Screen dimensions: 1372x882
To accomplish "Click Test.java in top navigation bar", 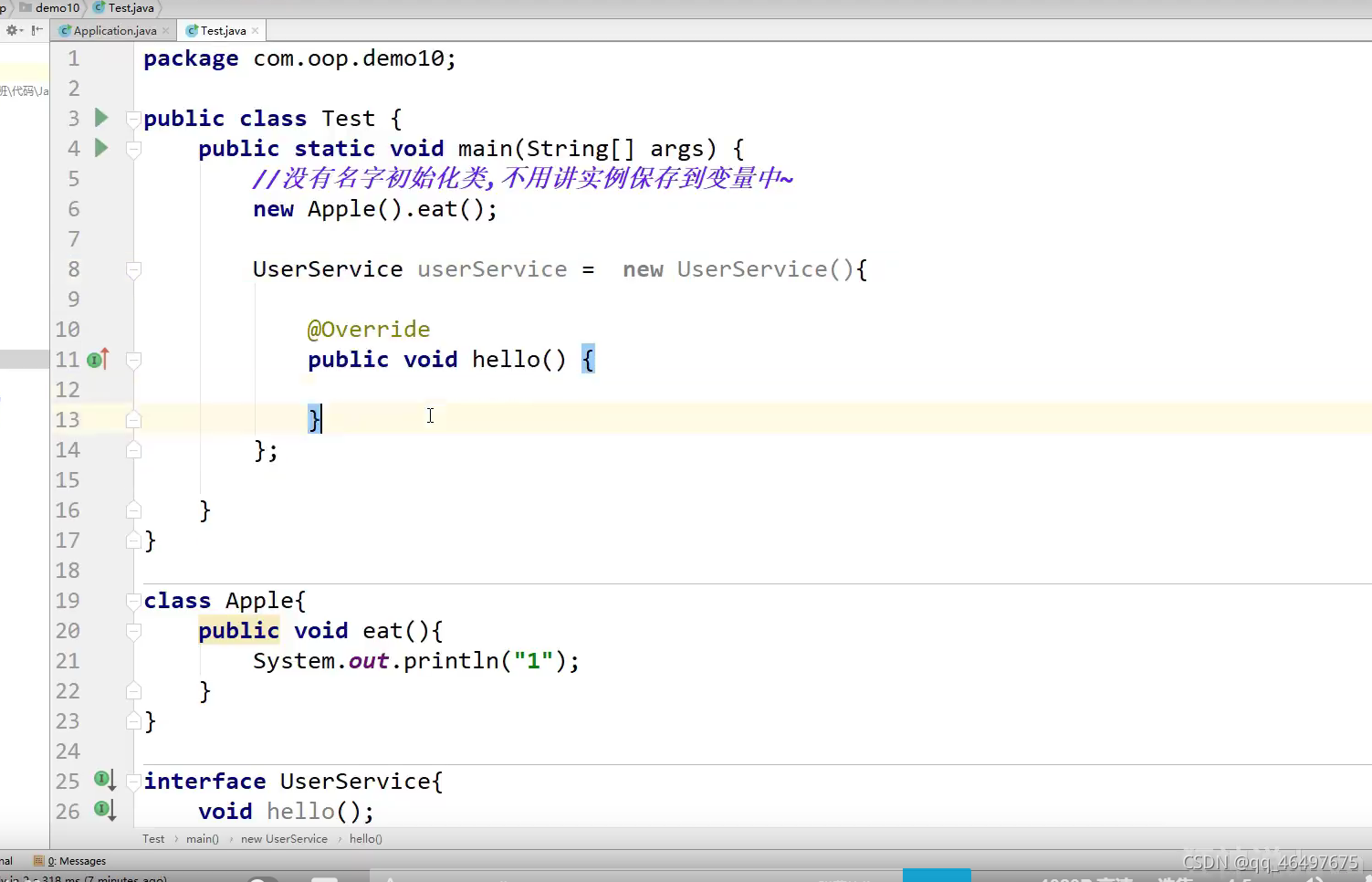I will [124, 7].
